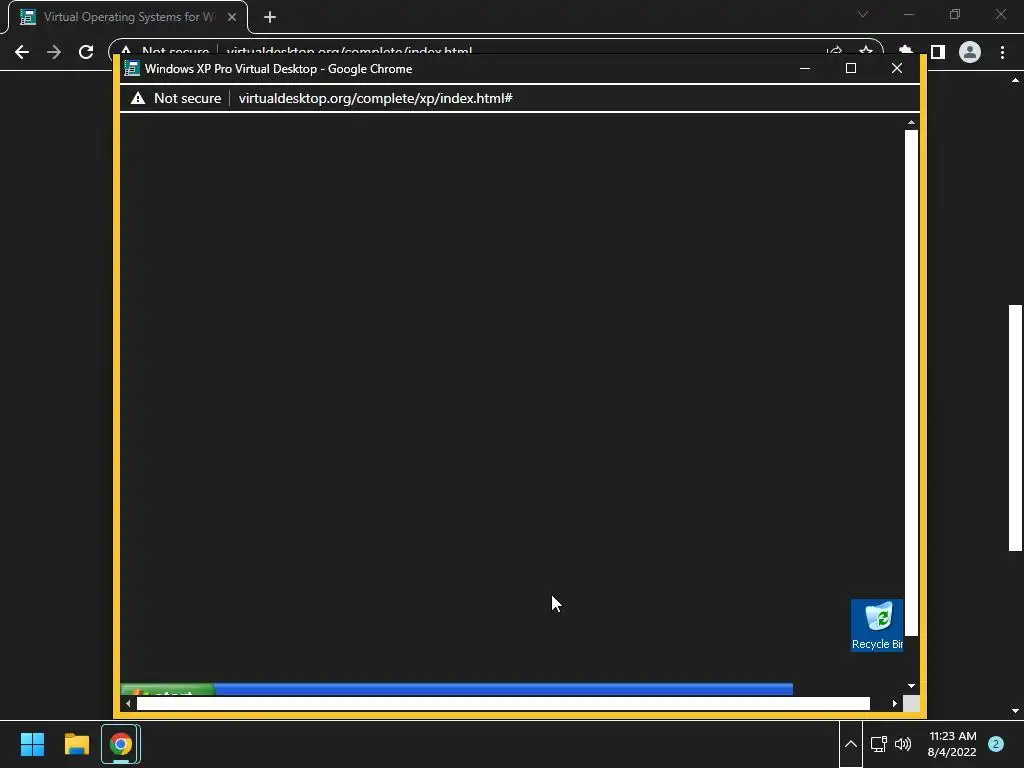
Task: Open network status tray icon
Action: coord(879,744)
